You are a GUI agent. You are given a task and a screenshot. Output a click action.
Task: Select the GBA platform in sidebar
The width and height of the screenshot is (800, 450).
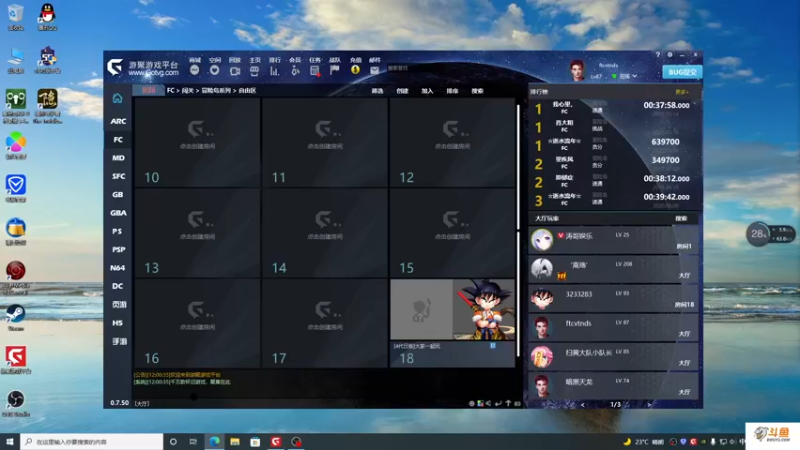click(x=118, y=213)
